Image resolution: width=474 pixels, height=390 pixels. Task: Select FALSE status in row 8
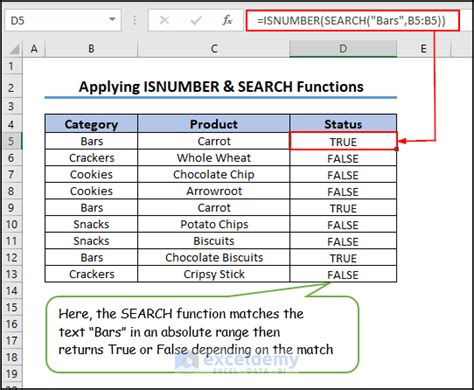tap(343, 192)
